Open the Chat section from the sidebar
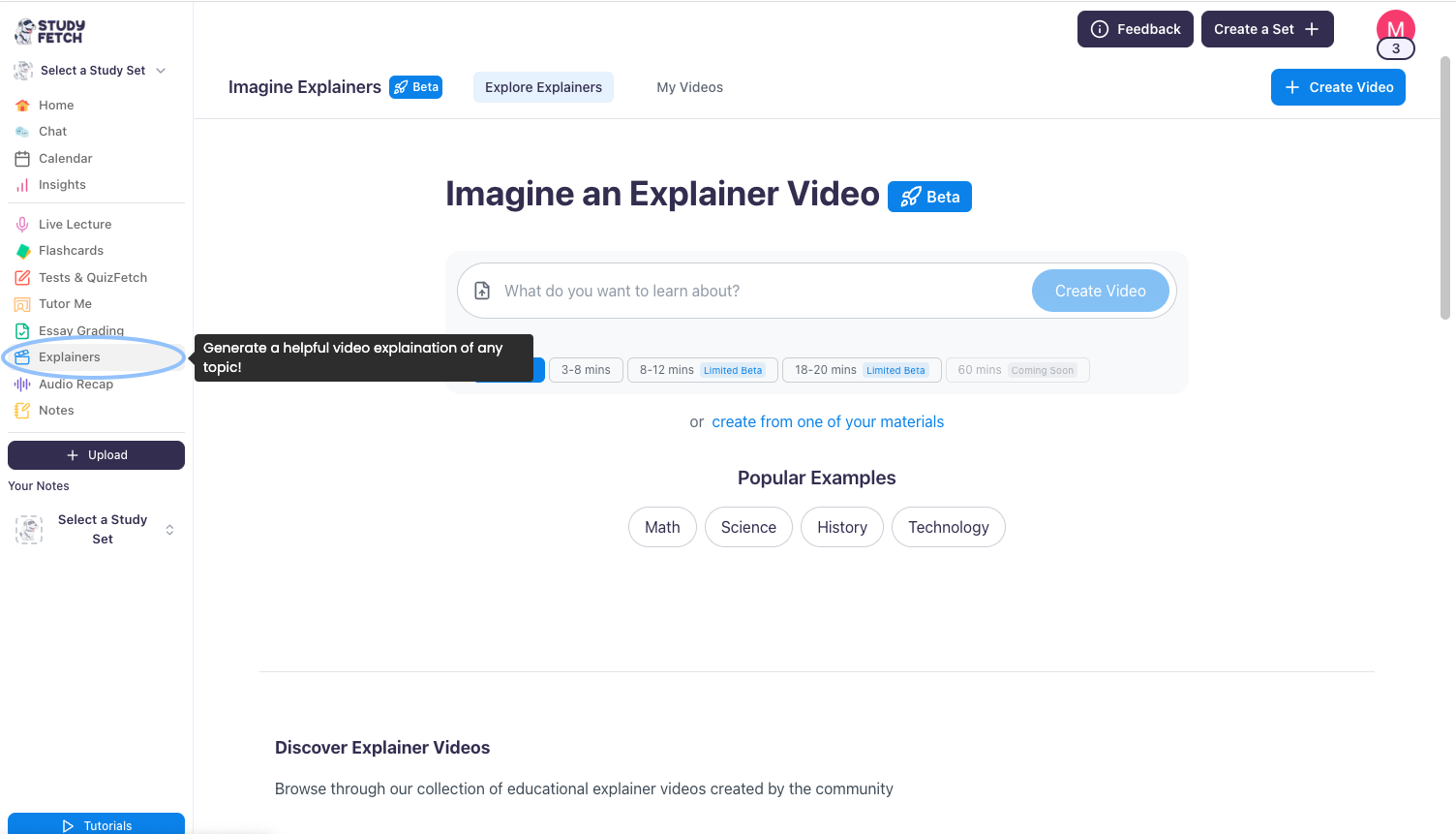The width and height of the screenshot is (1456, 834). pos(53,131)
